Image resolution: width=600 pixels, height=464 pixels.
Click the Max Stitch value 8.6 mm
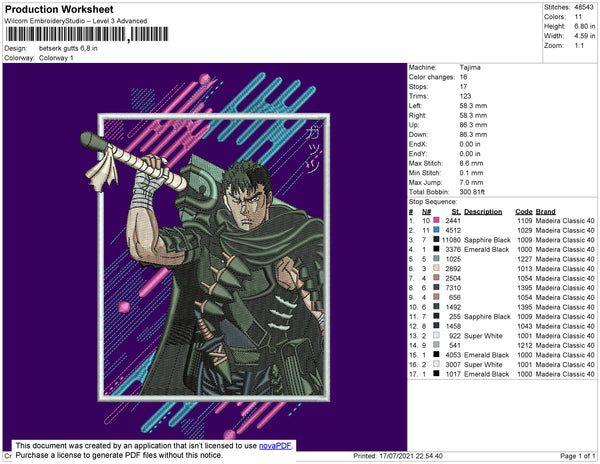click(x=471, y=163)
